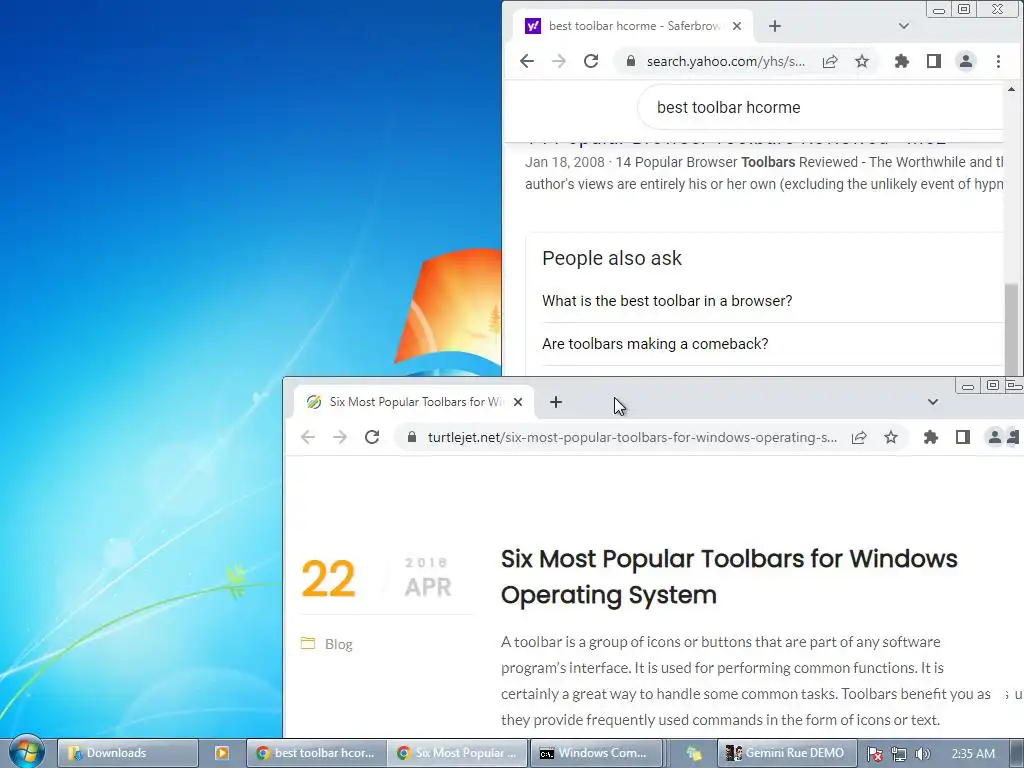Switch to 'Six Most Popular...' Chrome taskbar button

point(458,753)
